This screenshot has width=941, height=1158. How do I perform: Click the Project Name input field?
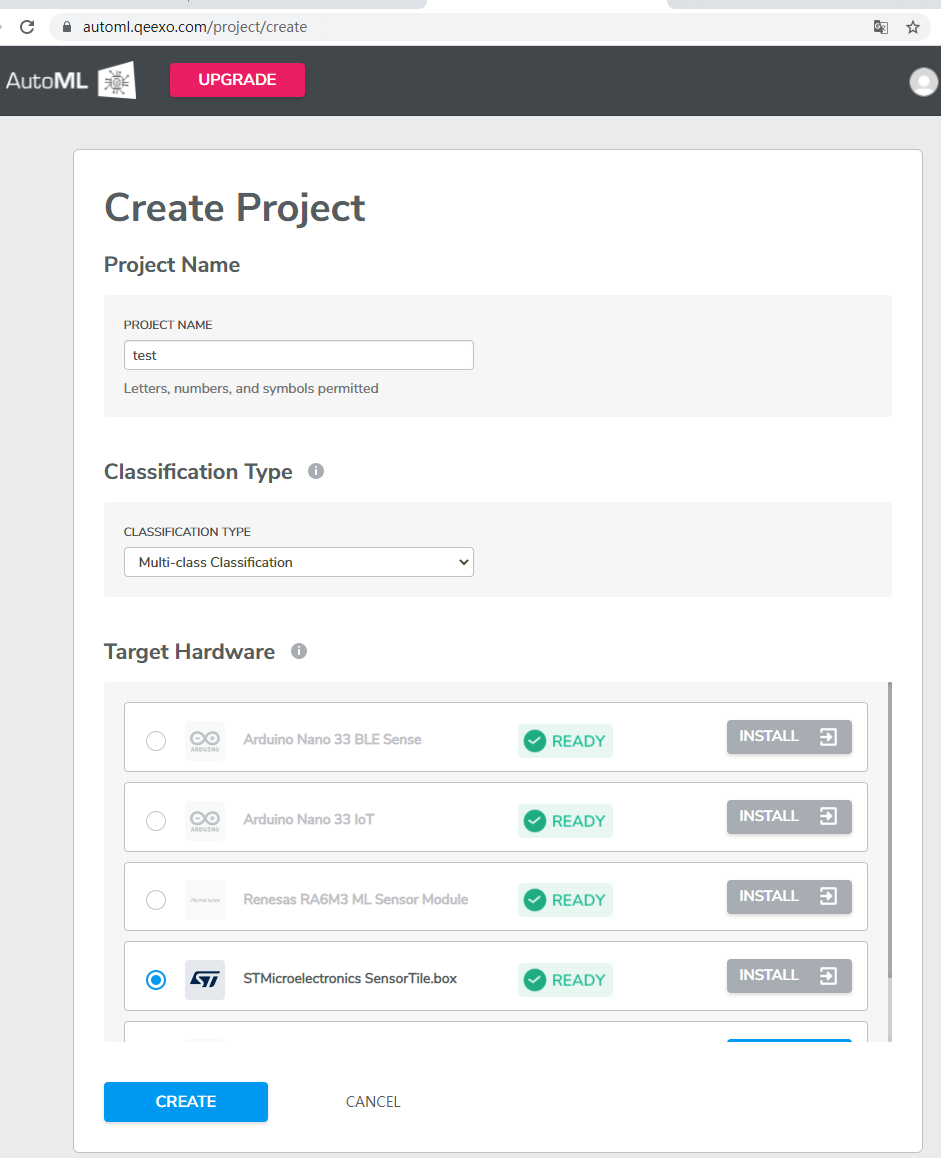click(298, 355)
